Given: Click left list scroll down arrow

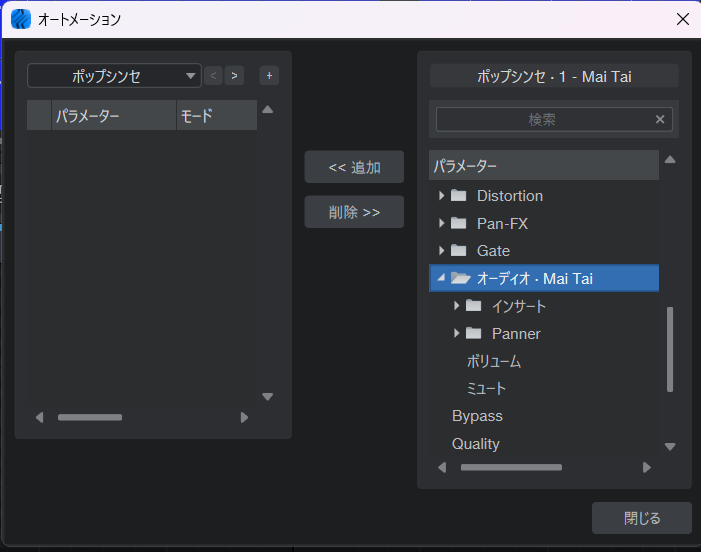Looking at the screenshot, I should tap(267, 396).
